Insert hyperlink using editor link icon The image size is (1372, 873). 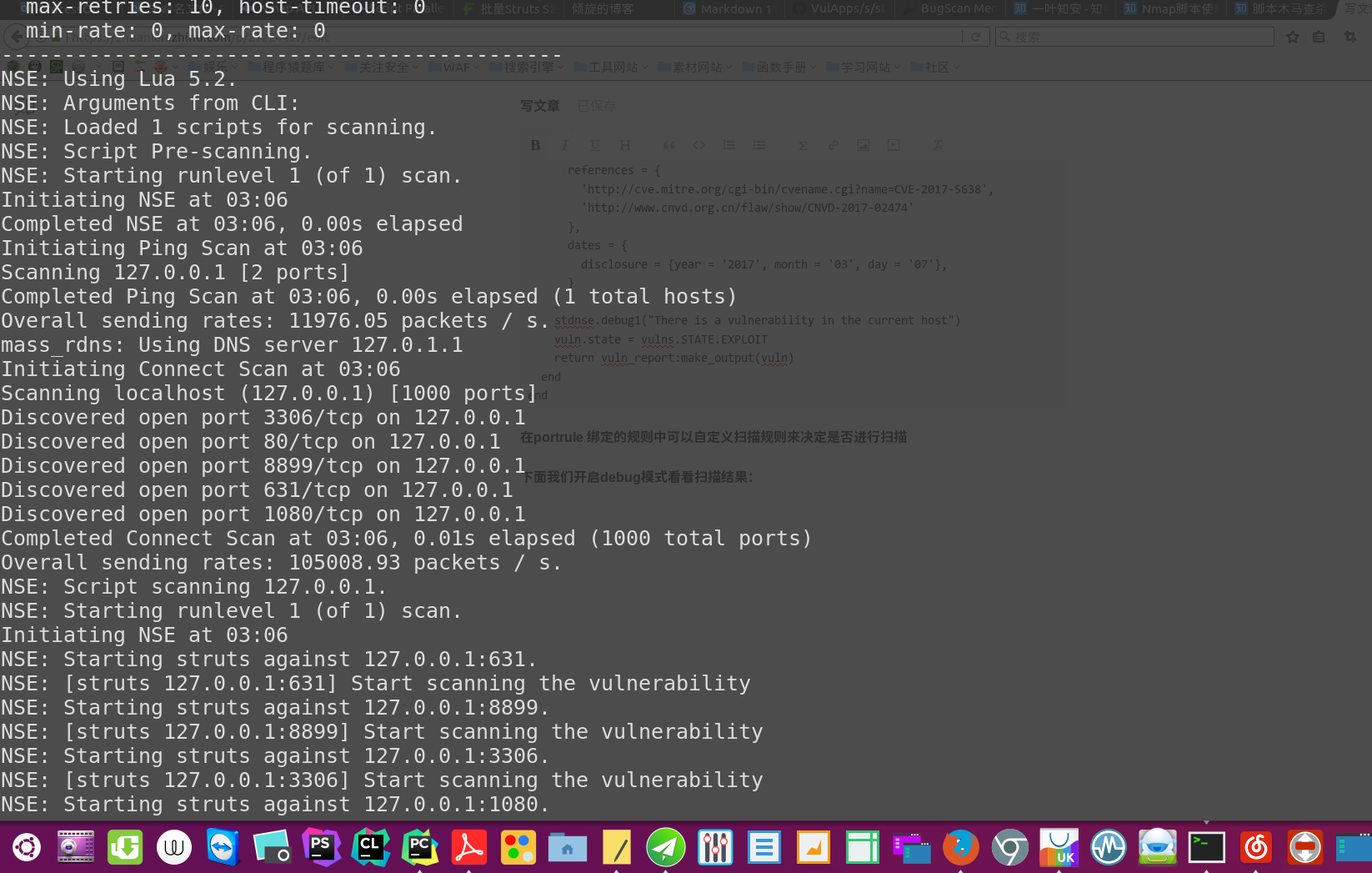[833, 145]
